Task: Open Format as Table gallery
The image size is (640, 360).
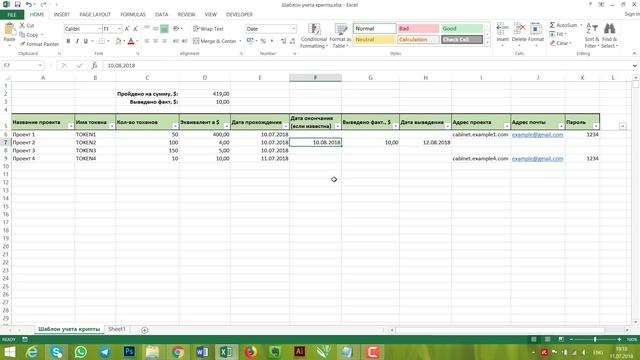Action: (340, 36)
